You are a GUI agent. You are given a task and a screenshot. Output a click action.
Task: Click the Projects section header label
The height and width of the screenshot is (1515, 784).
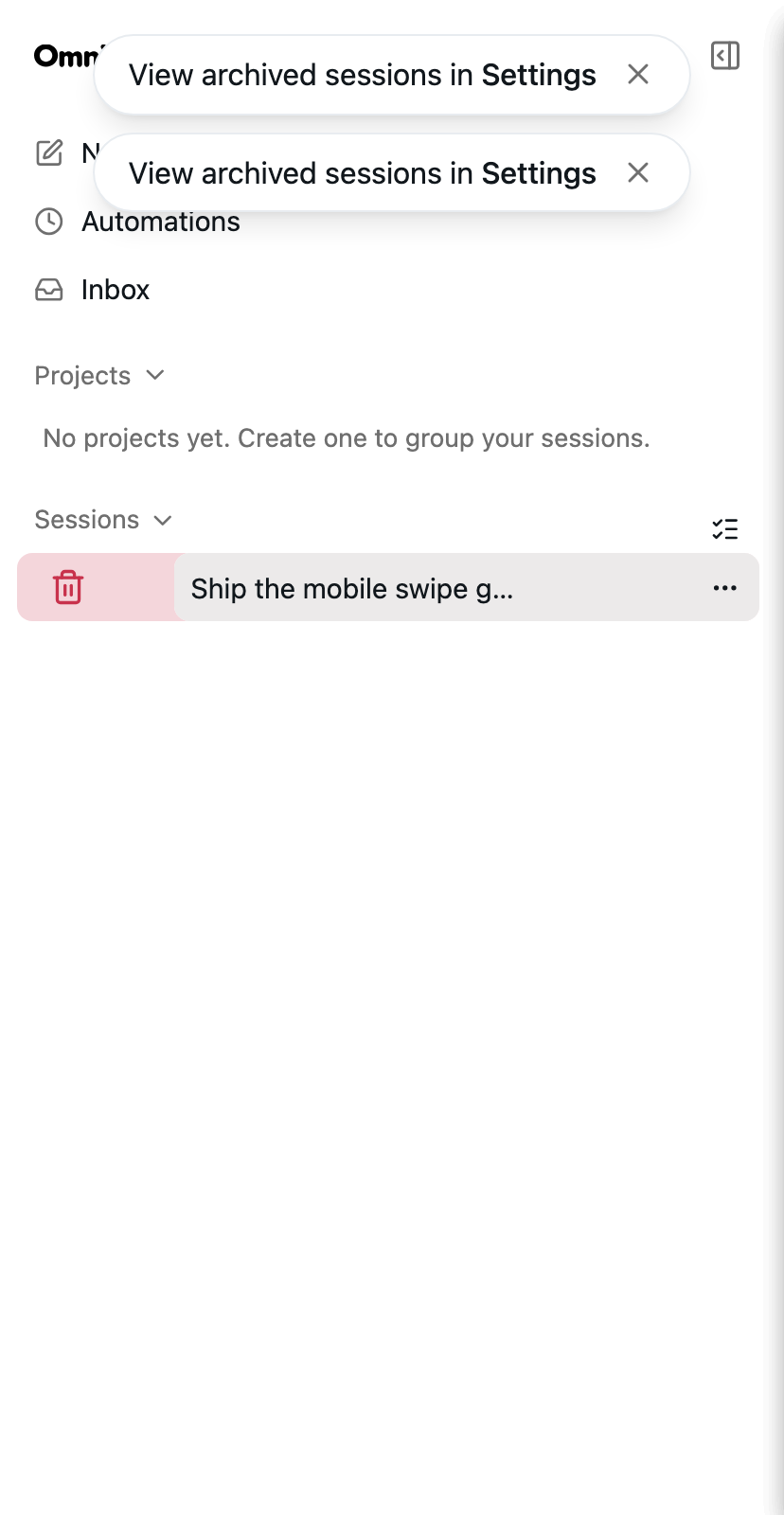82,376
